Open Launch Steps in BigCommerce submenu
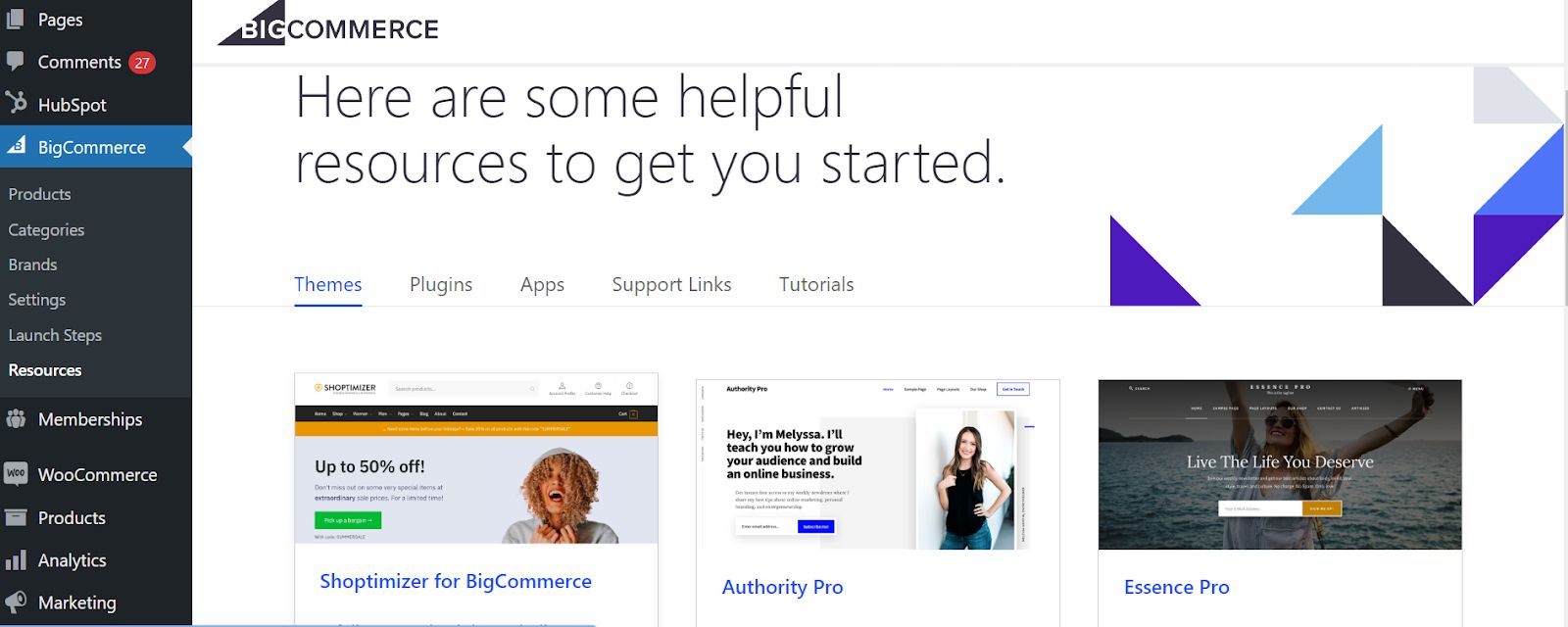Image resolution: width=1568 pixels, height=627 pixels. click(55, 335)
